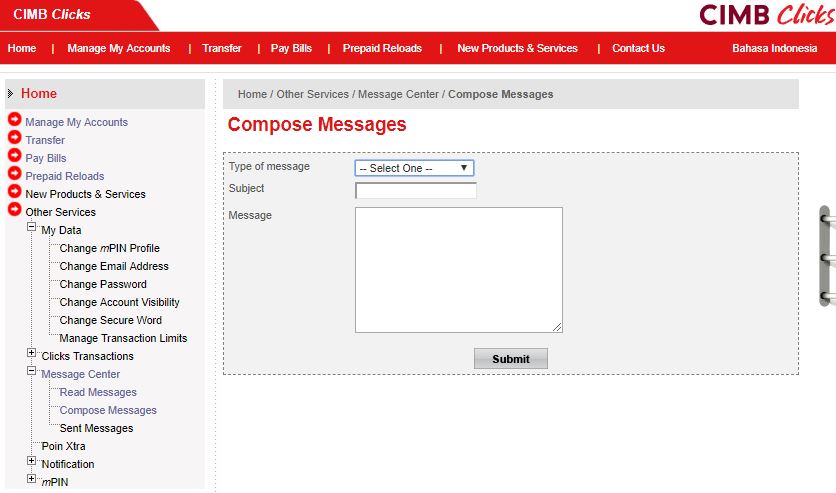Open Pay Bills link in the sidebar
This screenshot has width=836, height=493.
(46, 158)
